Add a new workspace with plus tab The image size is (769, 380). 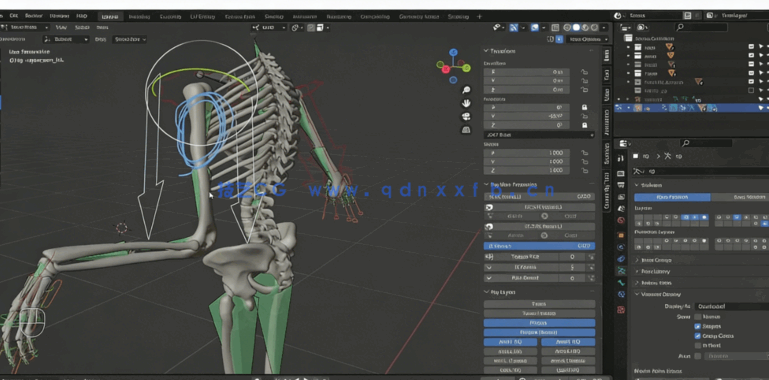[x=480, y=16]
